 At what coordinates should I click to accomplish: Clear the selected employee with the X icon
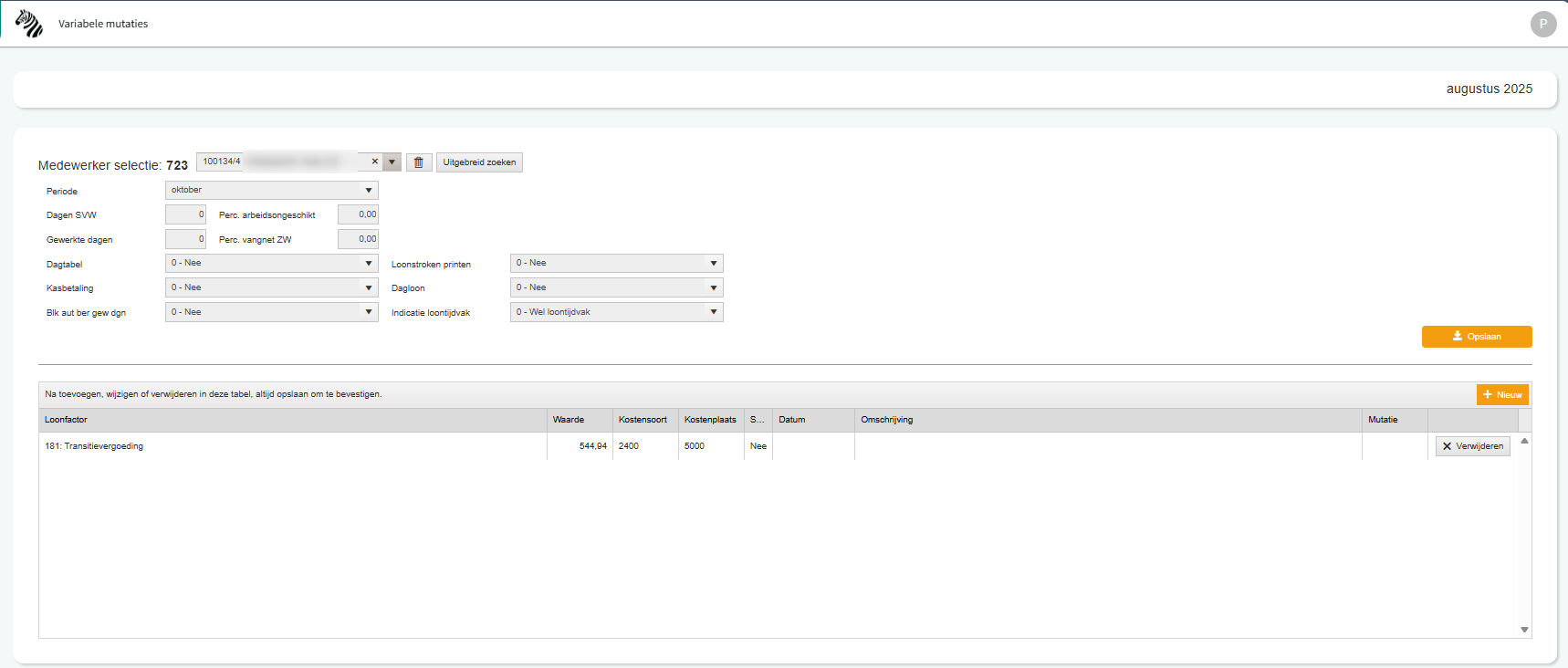coord(374,162)
